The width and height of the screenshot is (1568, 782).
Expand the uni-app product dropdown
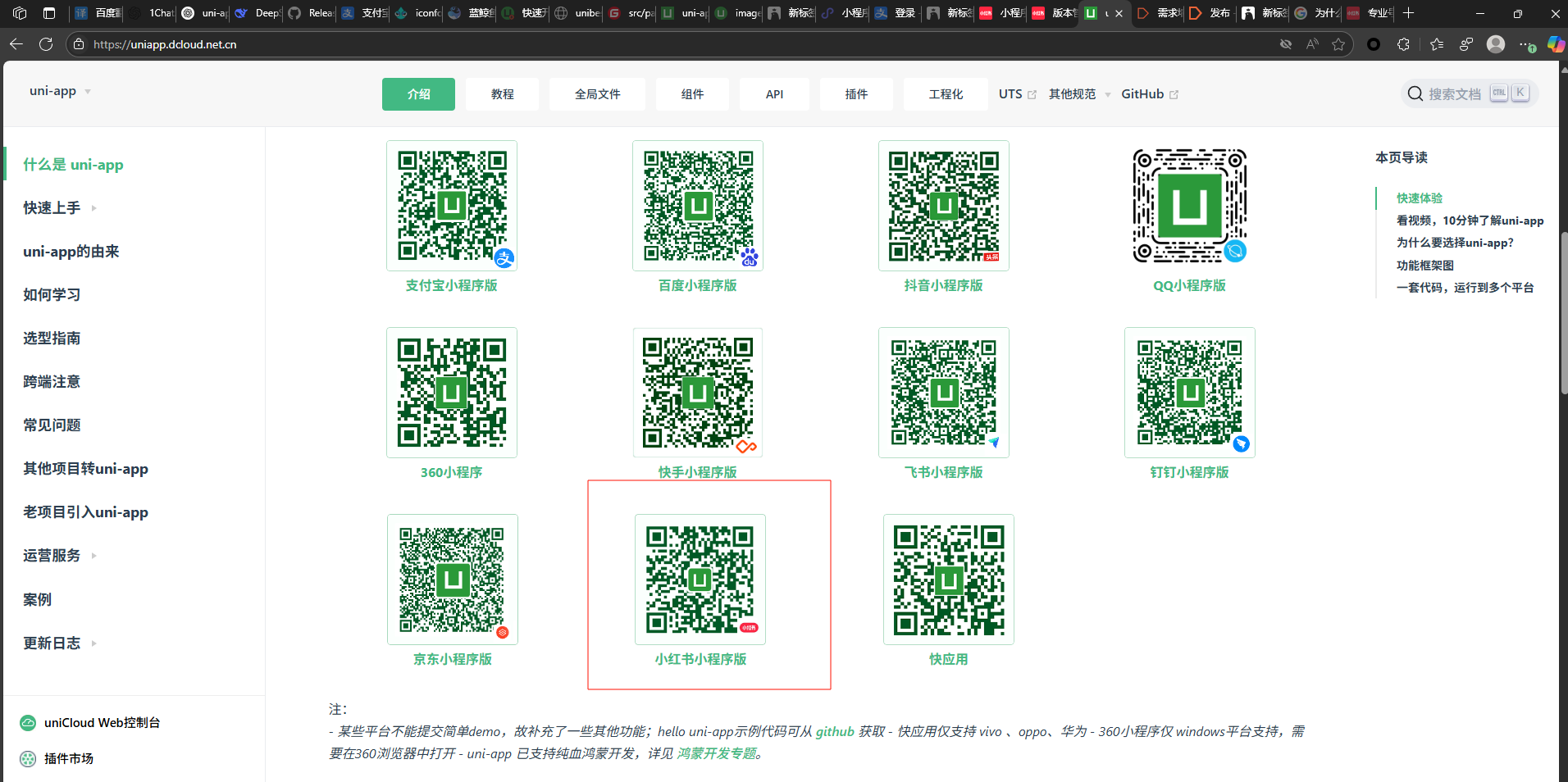tap(61, 91)
